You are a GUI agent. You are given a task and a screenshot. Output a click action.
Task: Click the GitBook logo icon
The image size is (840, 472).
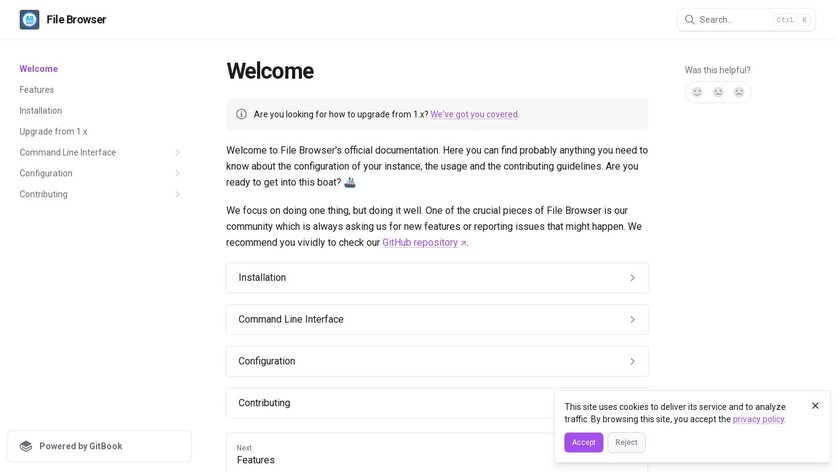pos(26,446)
